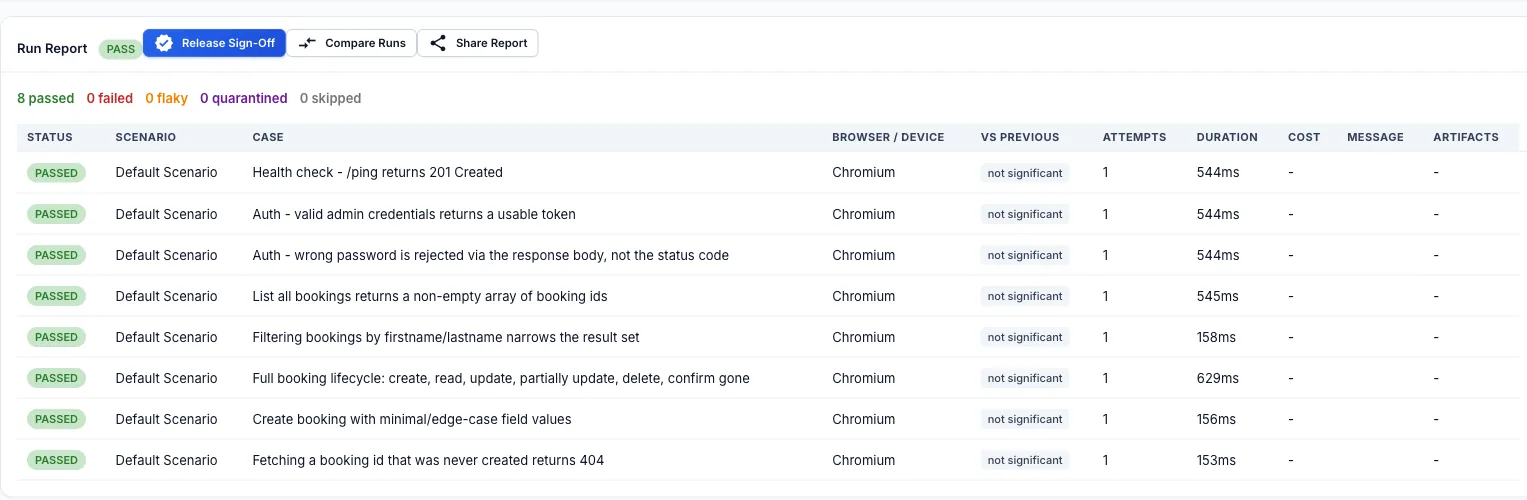The height and width of the screenshot is (500, 1527).
Task: Click the 156ms duration value
Action: [x=1217, y=419]
